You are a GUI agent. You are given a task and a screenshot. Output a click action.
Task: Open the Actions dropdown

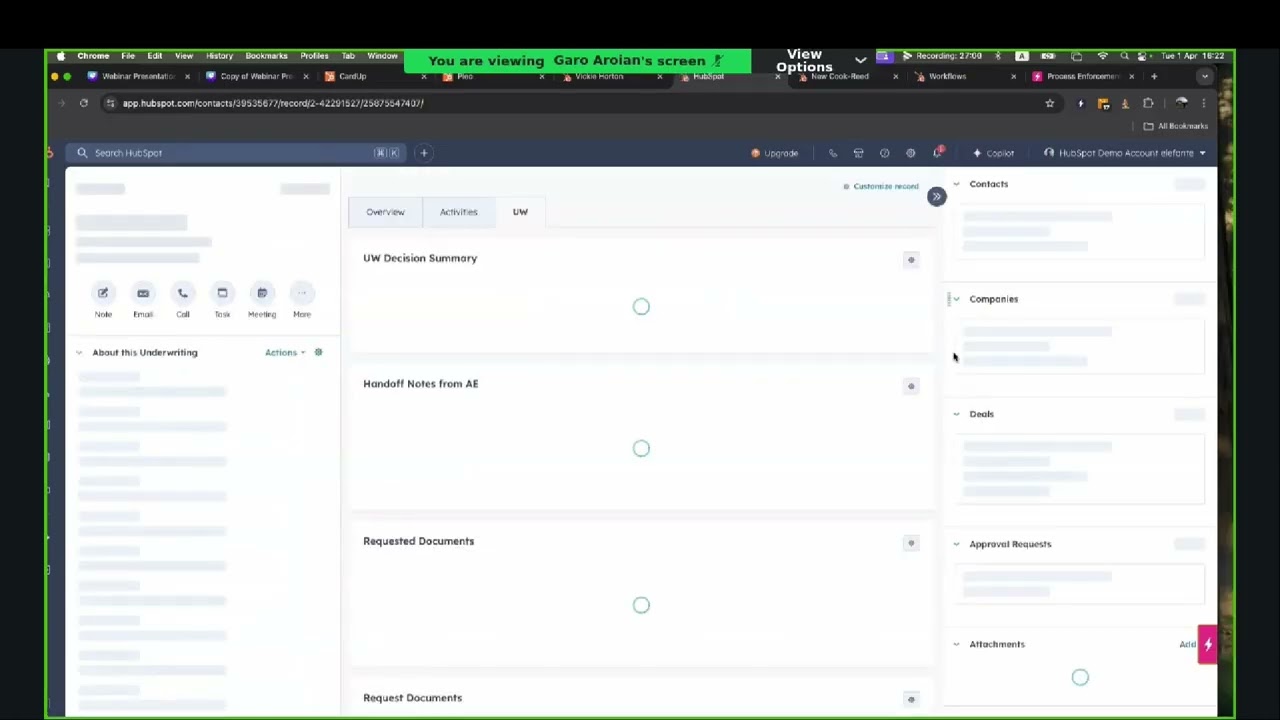285,352
